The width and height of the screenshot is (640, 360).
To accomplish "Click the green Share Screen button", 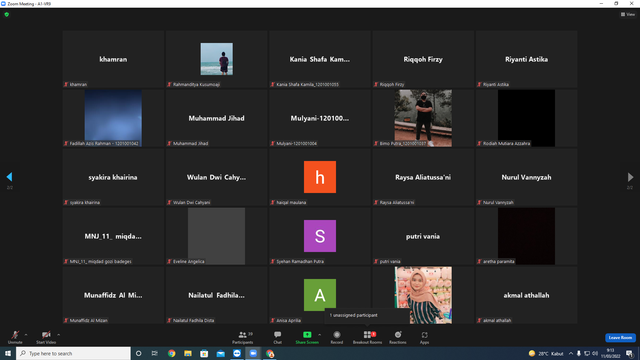I will pos(307,337).
